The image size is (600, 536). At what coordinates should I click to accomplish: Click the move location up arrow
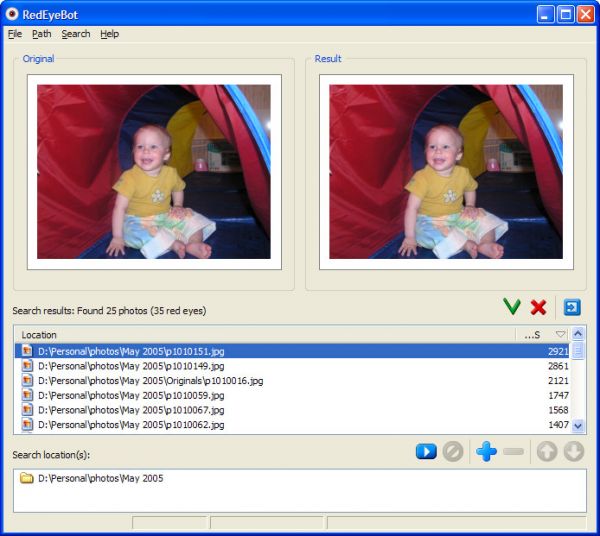pyautogui.click(x=547, y=452)
